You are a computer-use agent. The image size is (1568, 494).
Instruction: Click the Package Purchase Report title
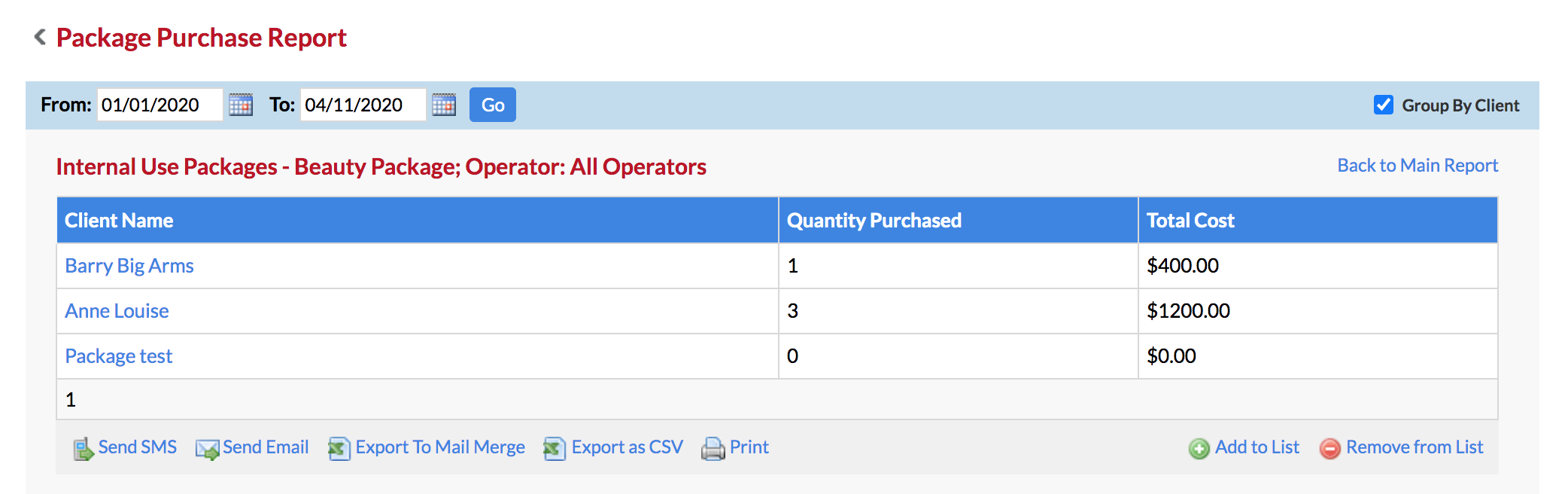click(202, 38)
